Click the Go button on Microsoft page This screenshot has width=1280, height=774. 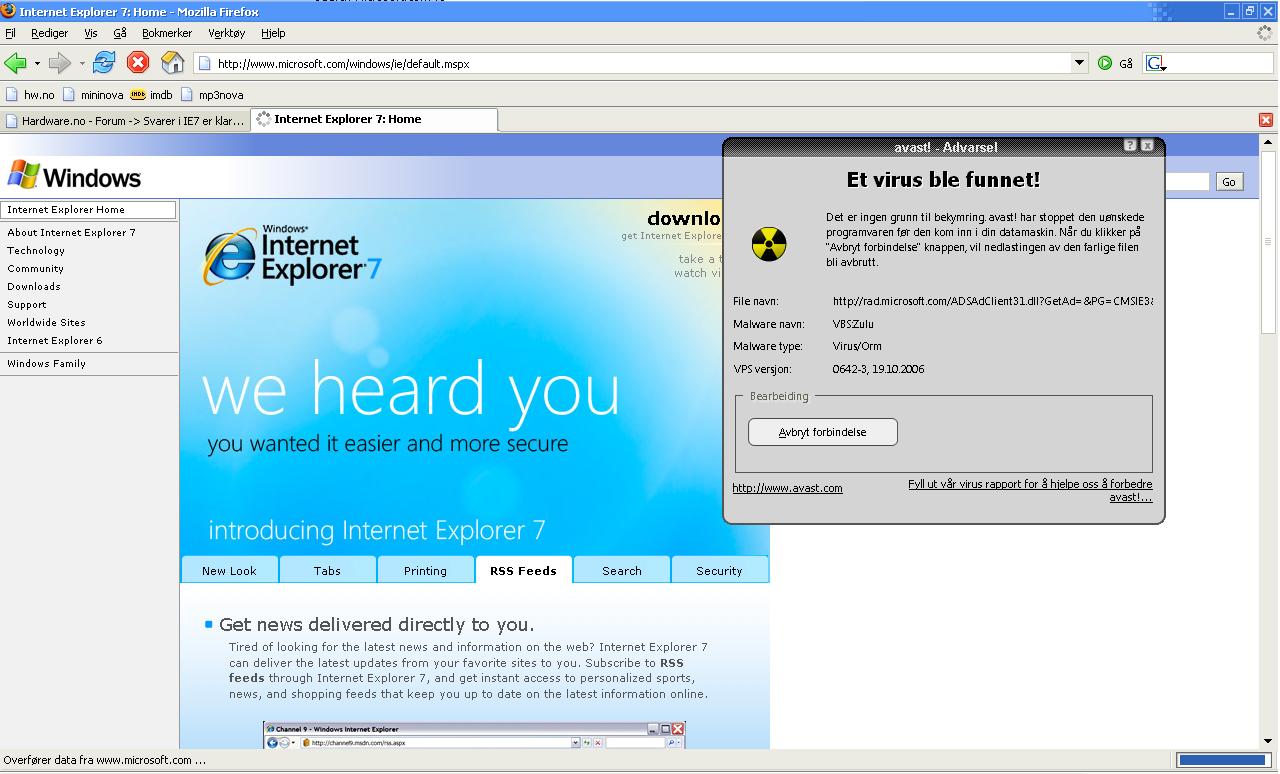[x=1229, y=181]
